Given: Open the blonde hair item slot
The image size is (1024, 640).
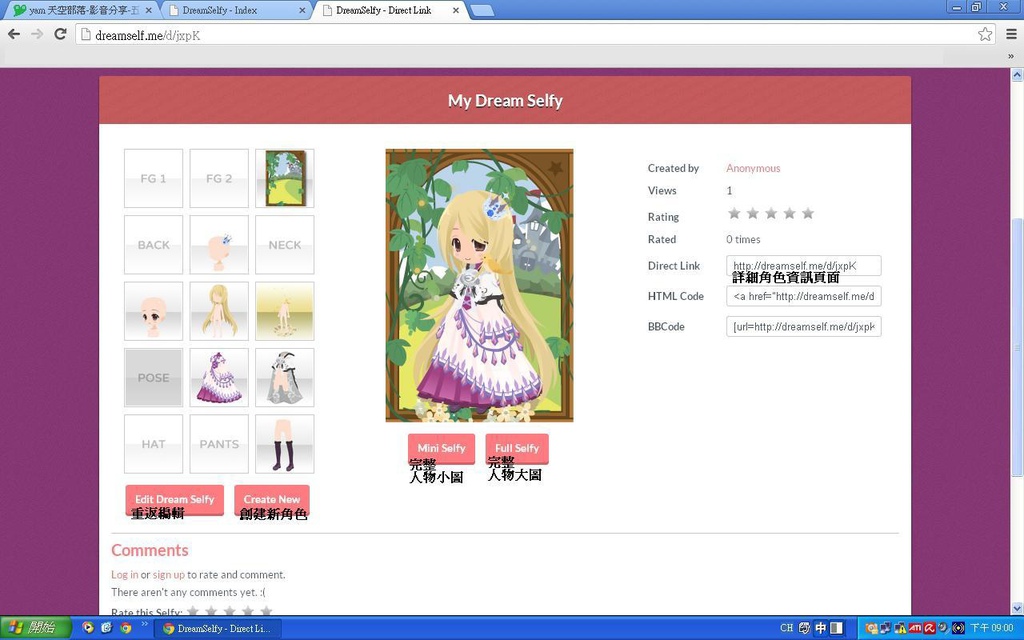Looking at the screenshot, I should pyautogui.click(x=219, y=312).
